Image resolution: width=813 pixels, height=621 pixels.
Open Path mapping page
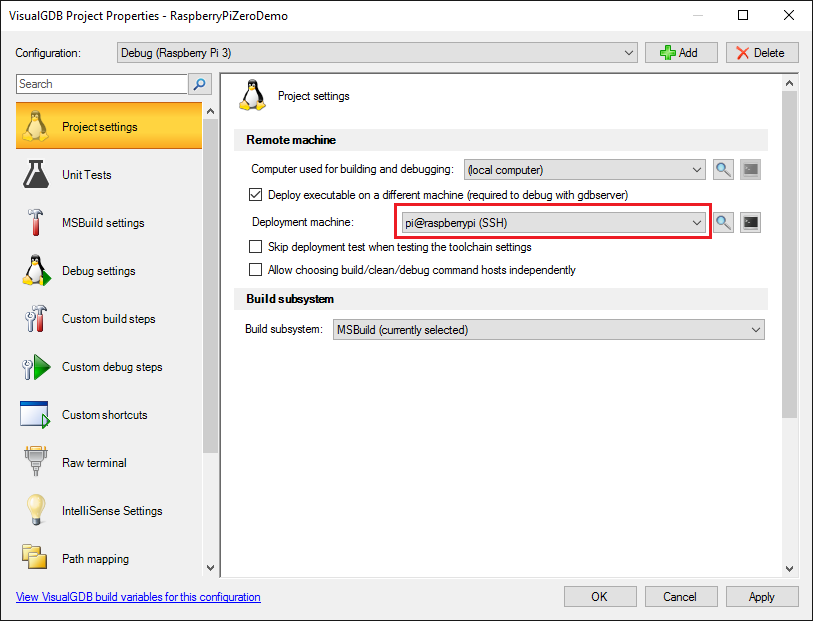(x=109, y=559)
